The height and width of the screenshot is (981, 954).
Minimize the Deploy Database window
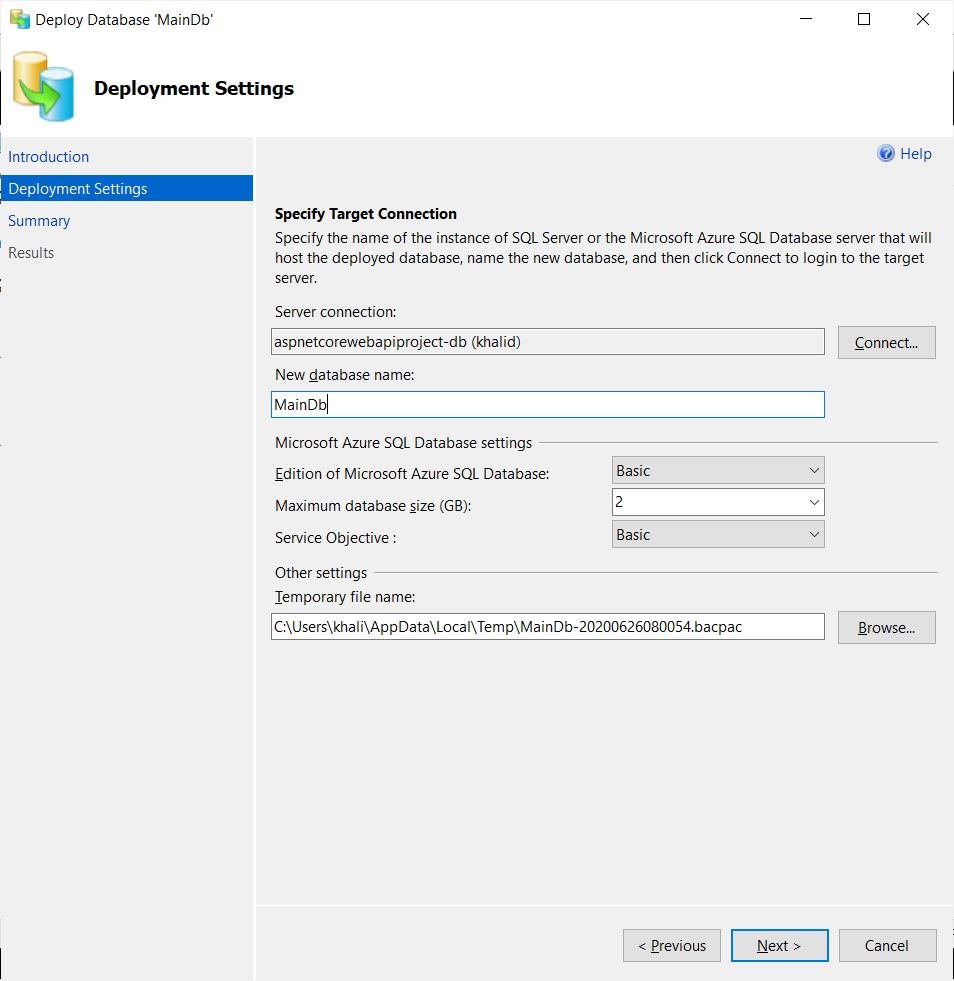tap(806, 19)
